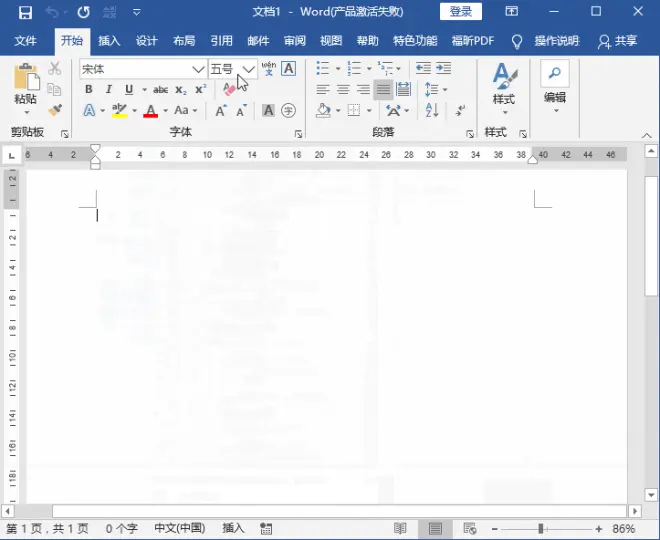660x540 pixels.
Task: Click the macro recording icon in status bar
Action: [x=266, y=529]
